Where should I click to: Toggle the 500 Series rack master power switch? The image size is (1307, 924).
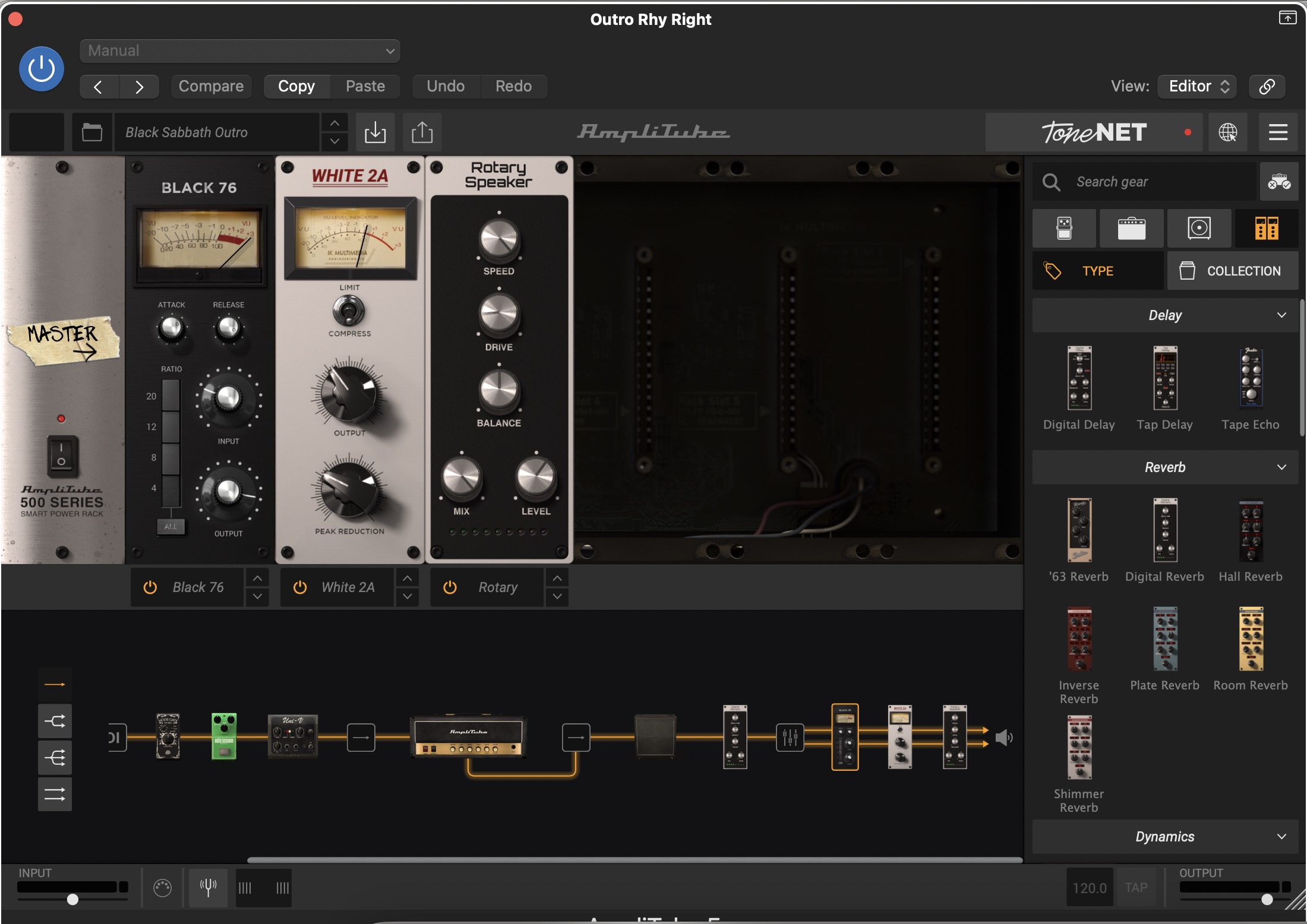[62, 456]
